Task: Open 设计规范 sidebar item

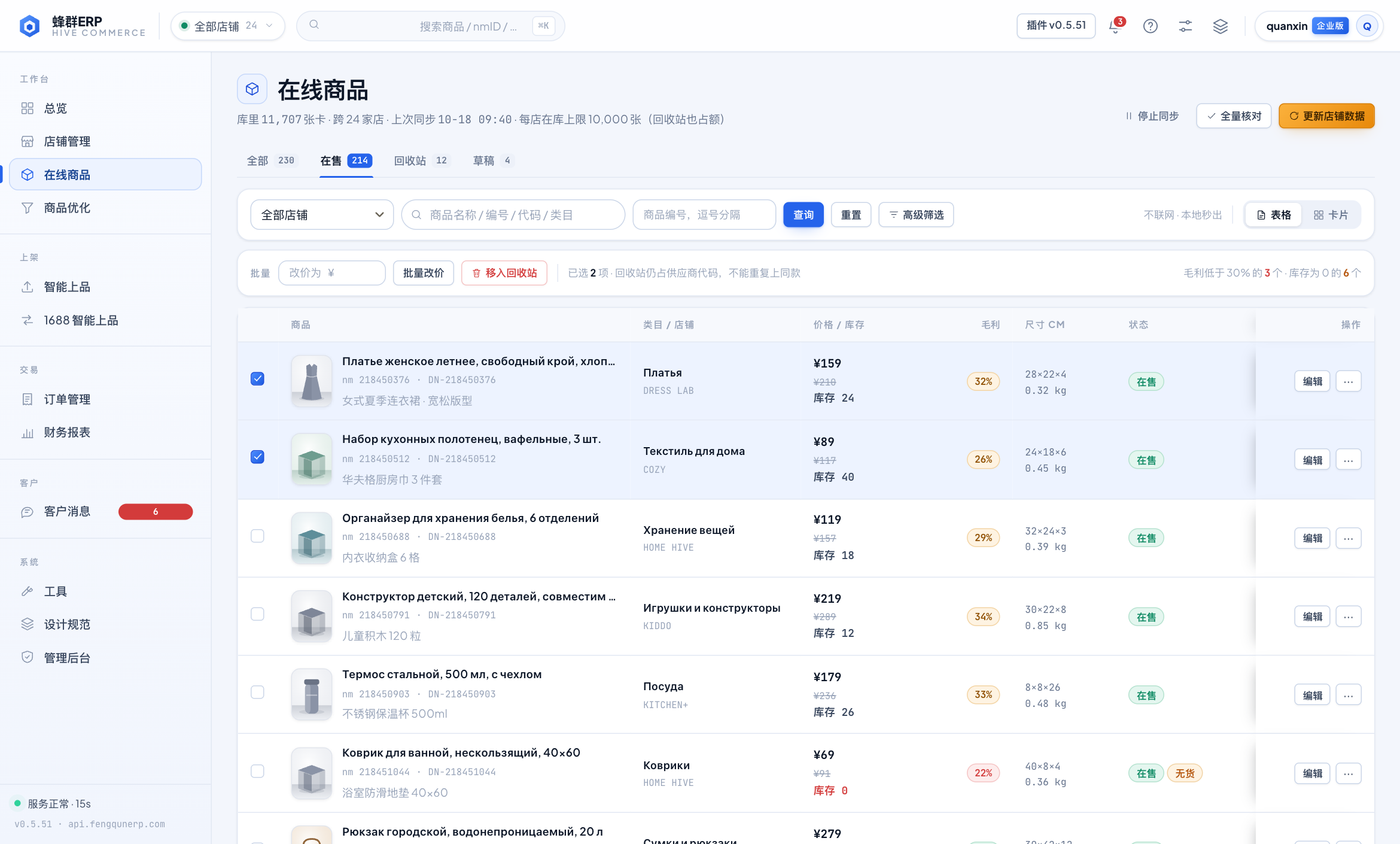Action: pos(105,624)
